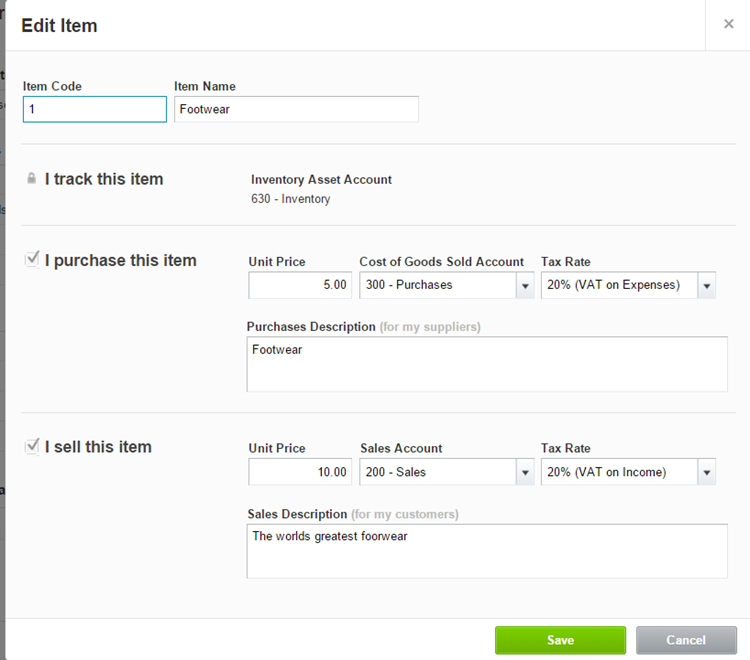Image resolution: width=750 pixels, height=660 pixels.
Task: Select the purchase Unit Price field showing 5.00
Action: pyautogui.click(x=300, y=285)
